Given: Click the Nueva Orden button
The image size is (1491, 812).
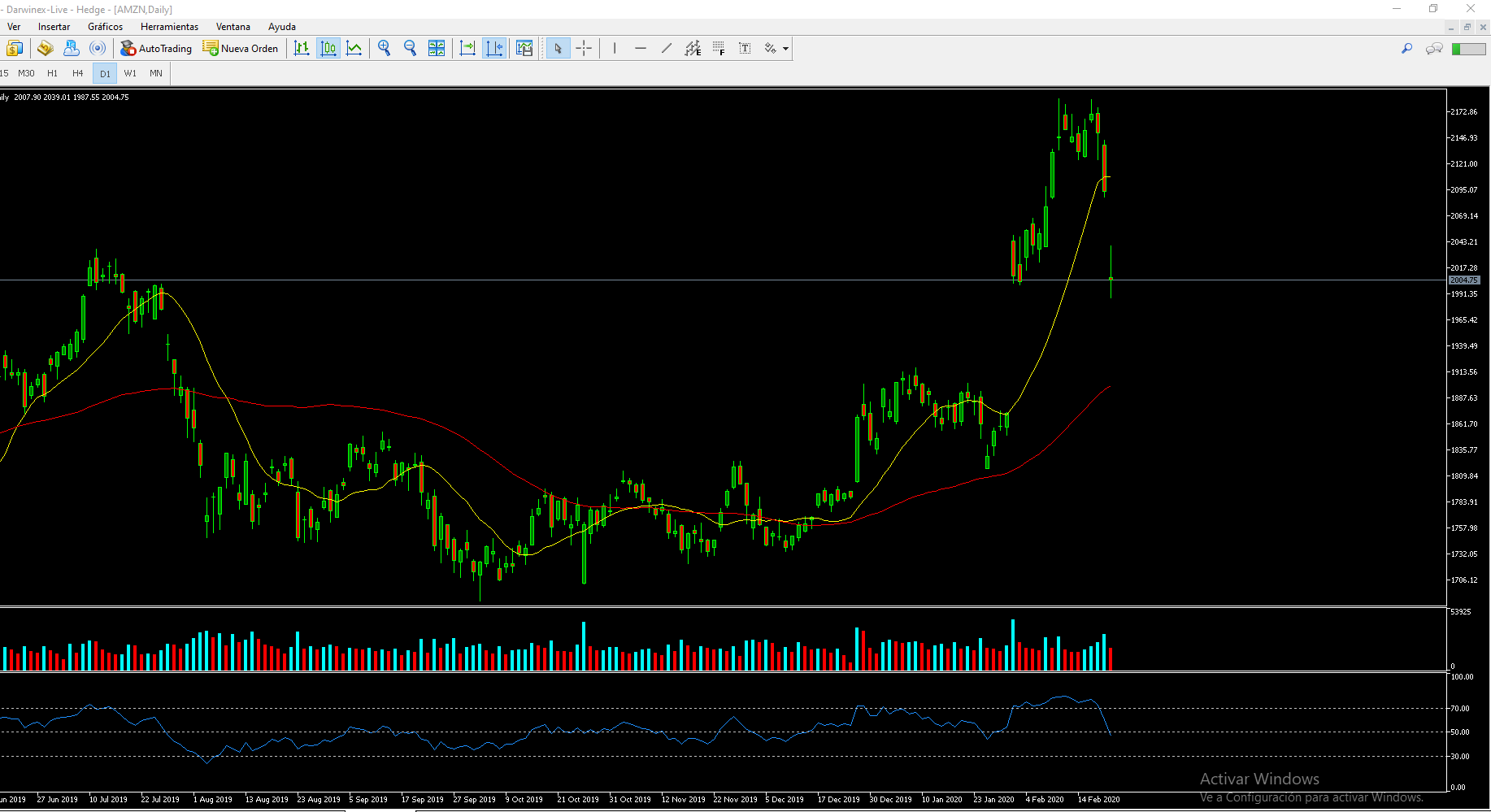Looking at the screenshot, I should [x=241, y=49].
